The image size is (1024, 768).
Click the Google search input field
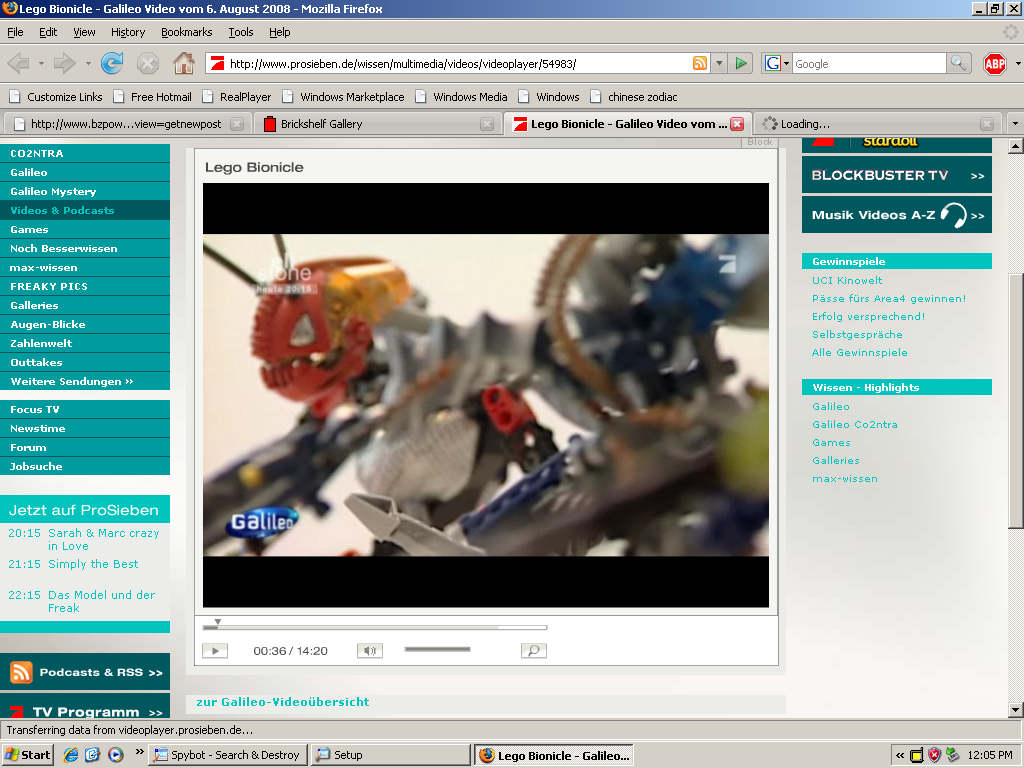869,63
